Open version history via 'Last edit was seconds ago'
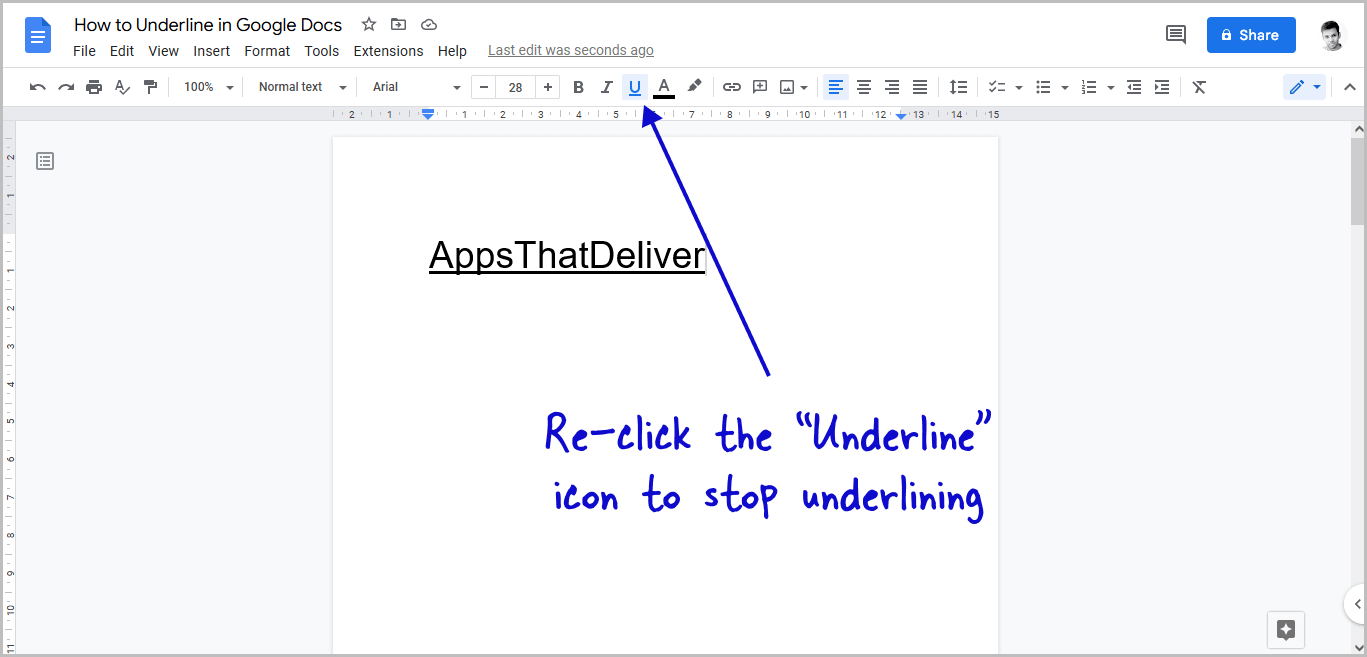1367x657 pixels. [x=570, y=50]
